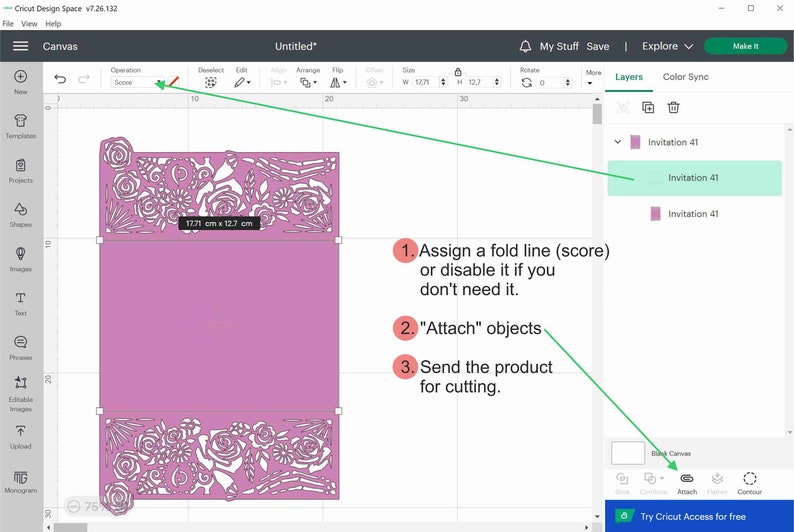Duplicate the selected layer
This screenshot has width=794, height=532.
pos(648,107)
